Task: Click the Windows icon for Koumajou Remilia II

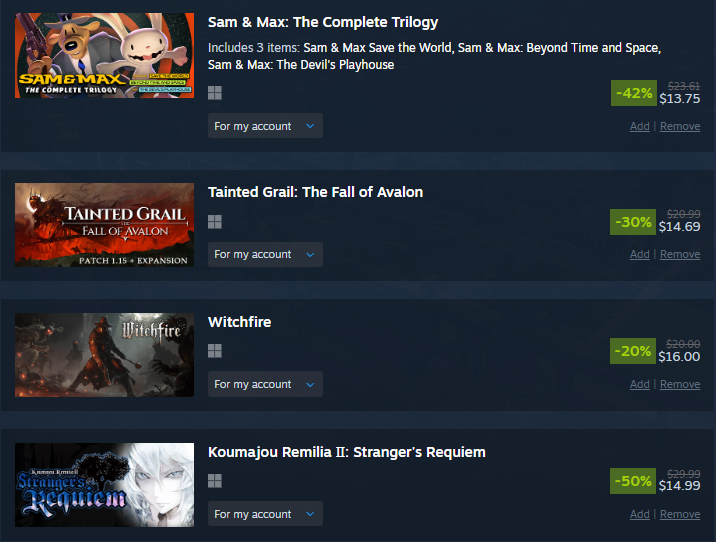Action: 215,480
